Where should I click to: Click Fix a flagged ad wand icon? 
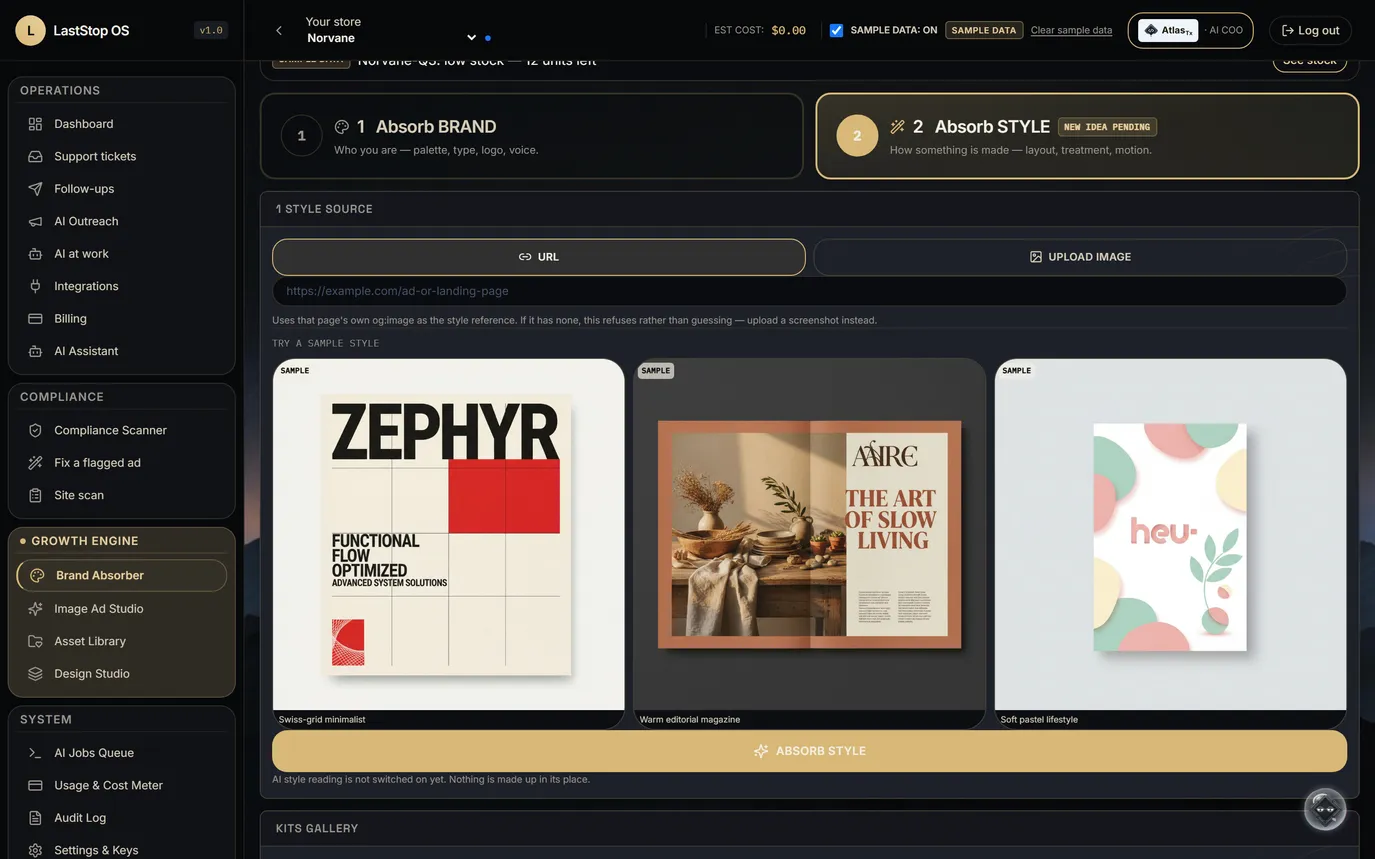click(35, 463)
